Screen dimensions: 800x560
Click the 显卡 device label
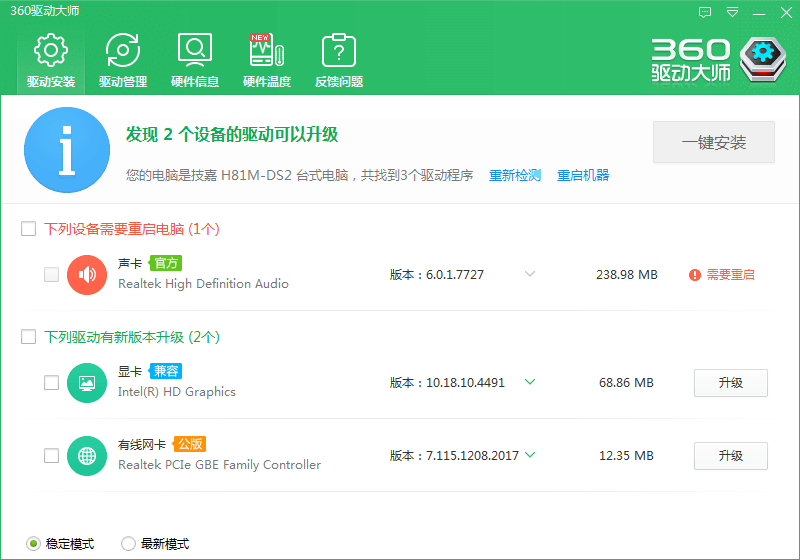click(x=130, y=371)
